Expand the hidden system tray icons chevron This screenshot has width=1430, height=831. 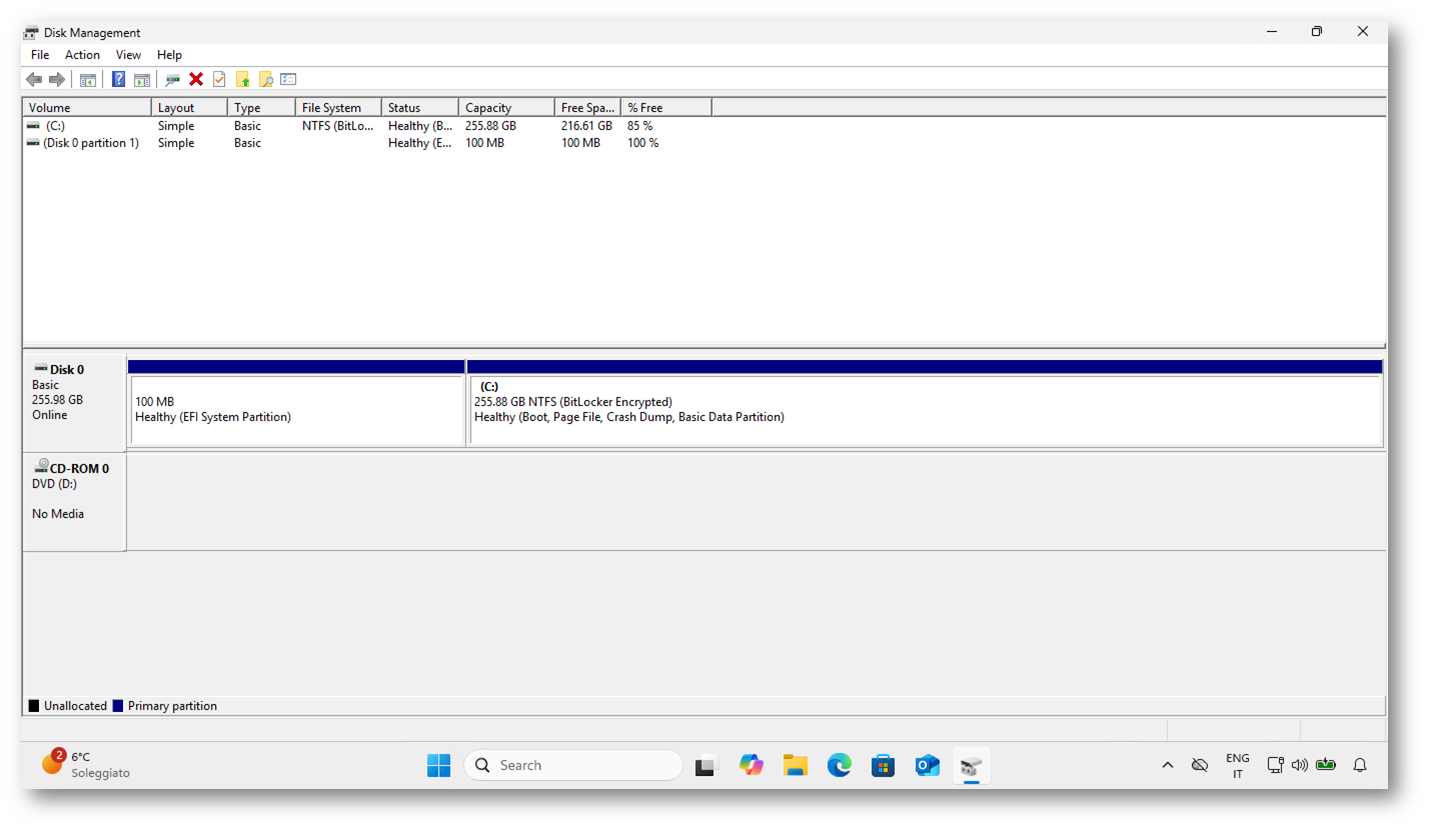click(x=1167, y=765)
